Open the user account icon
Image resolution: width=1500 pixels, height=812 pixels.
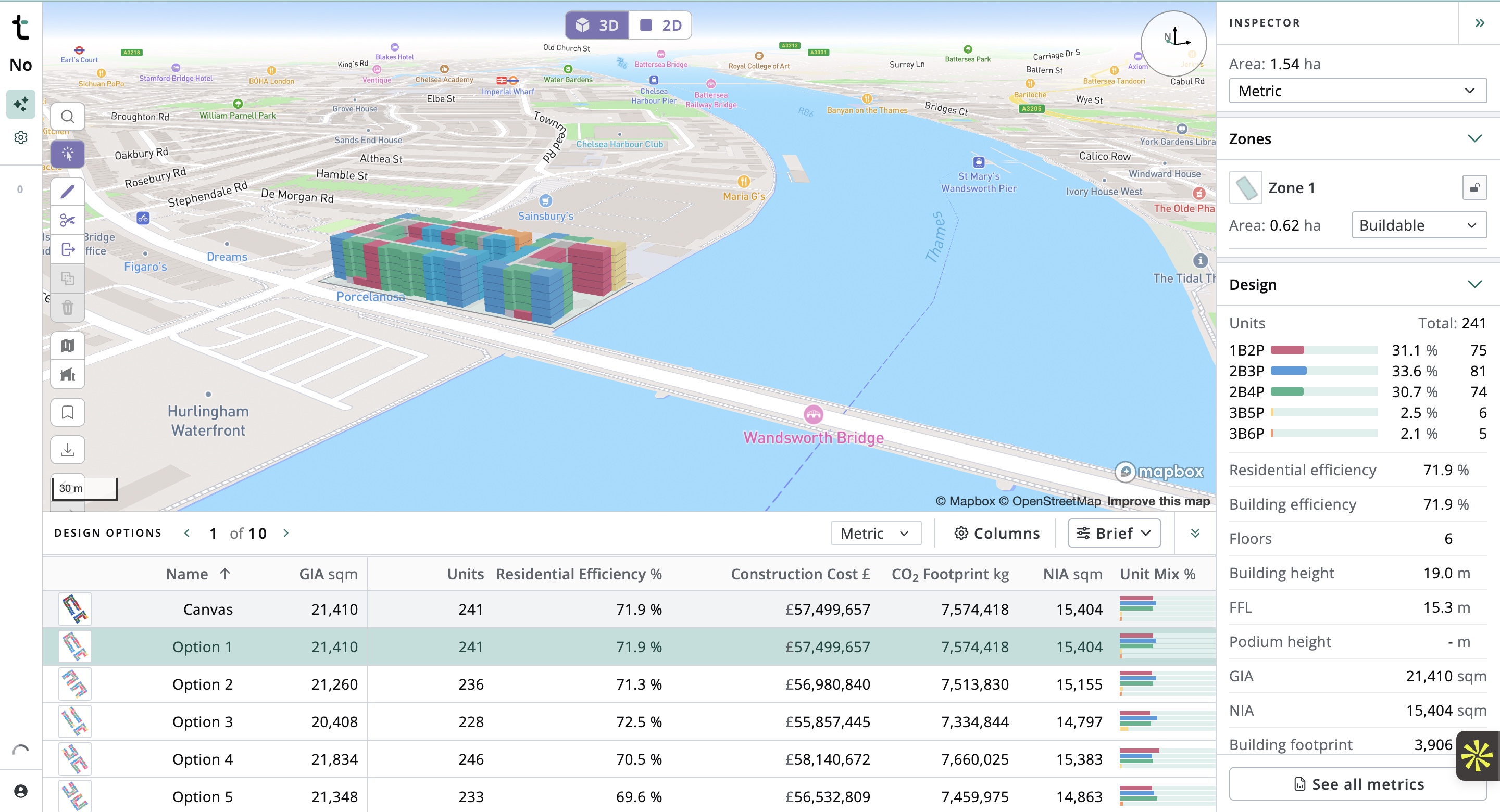21,791
